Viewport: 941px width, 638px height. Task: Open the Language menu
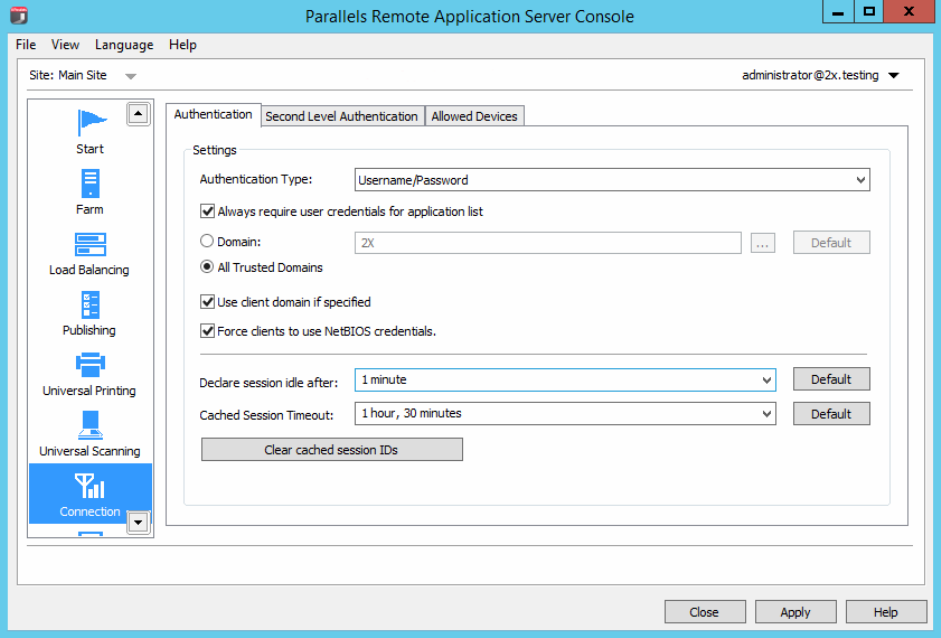(124, 45)
